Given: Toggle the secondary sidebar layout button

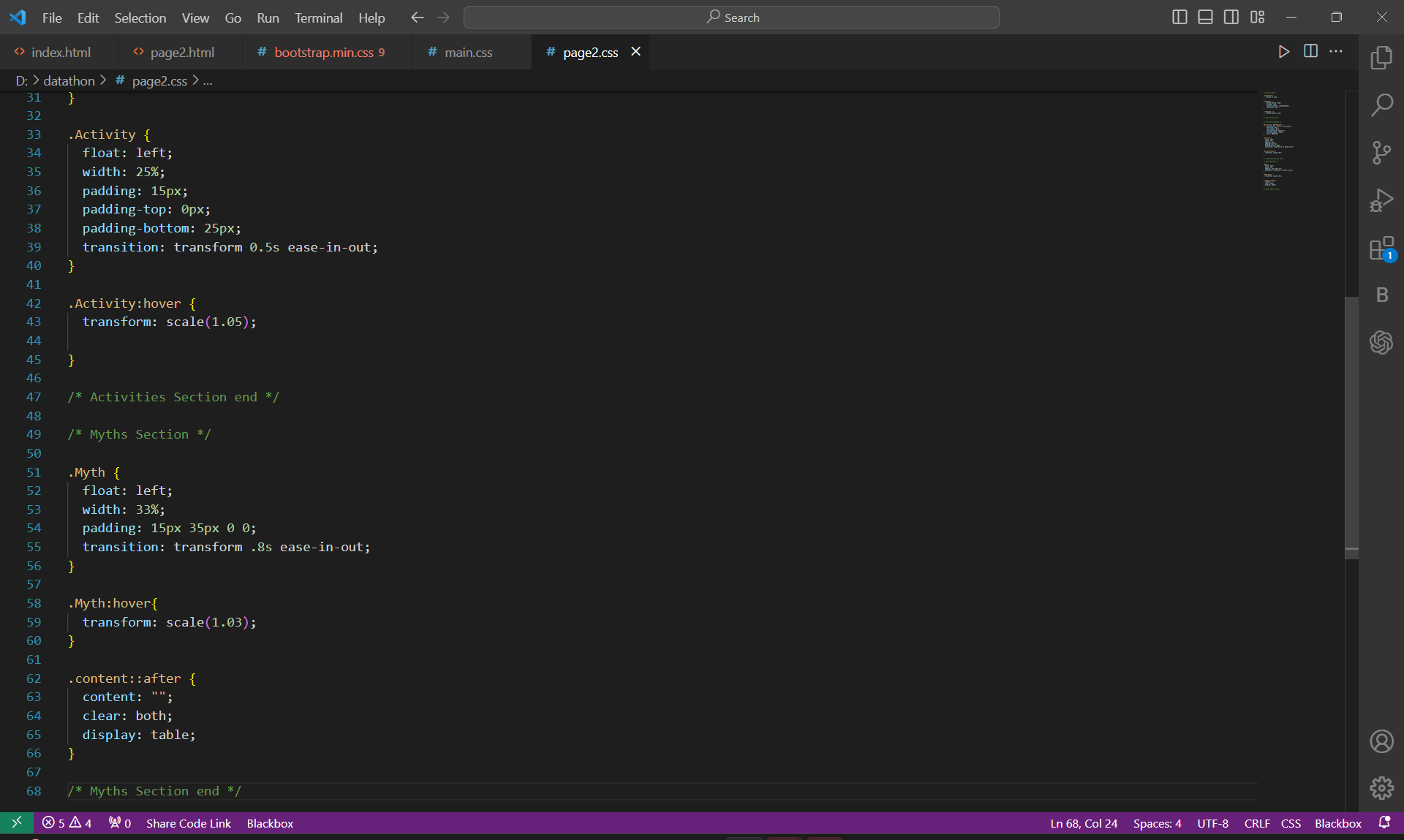Looking at the screenshot, I should pyautogui.click(x=1231, y=17).
